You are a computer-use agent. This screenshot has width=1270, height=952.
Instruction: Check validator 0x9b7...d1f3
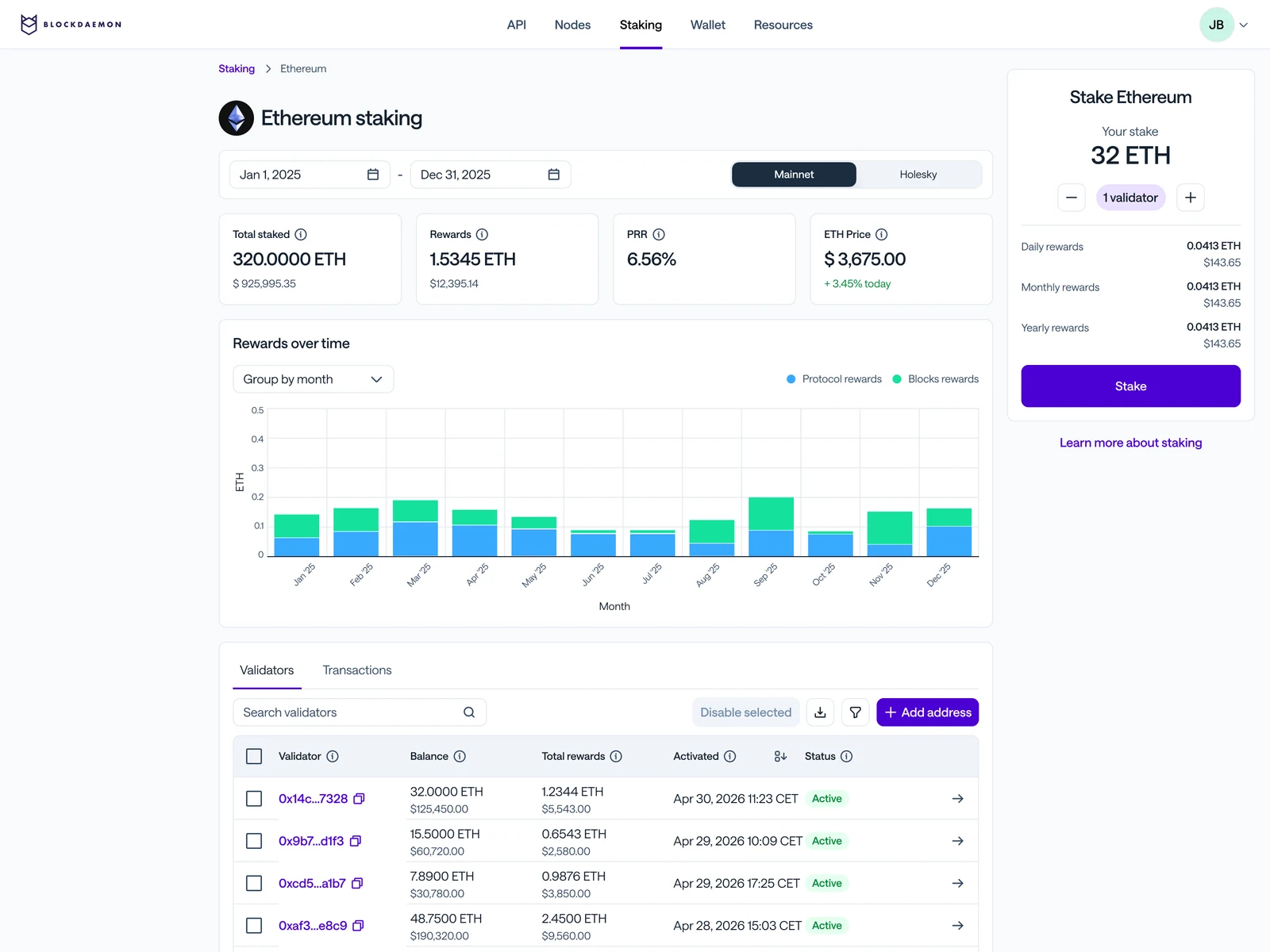click(254, 841)
